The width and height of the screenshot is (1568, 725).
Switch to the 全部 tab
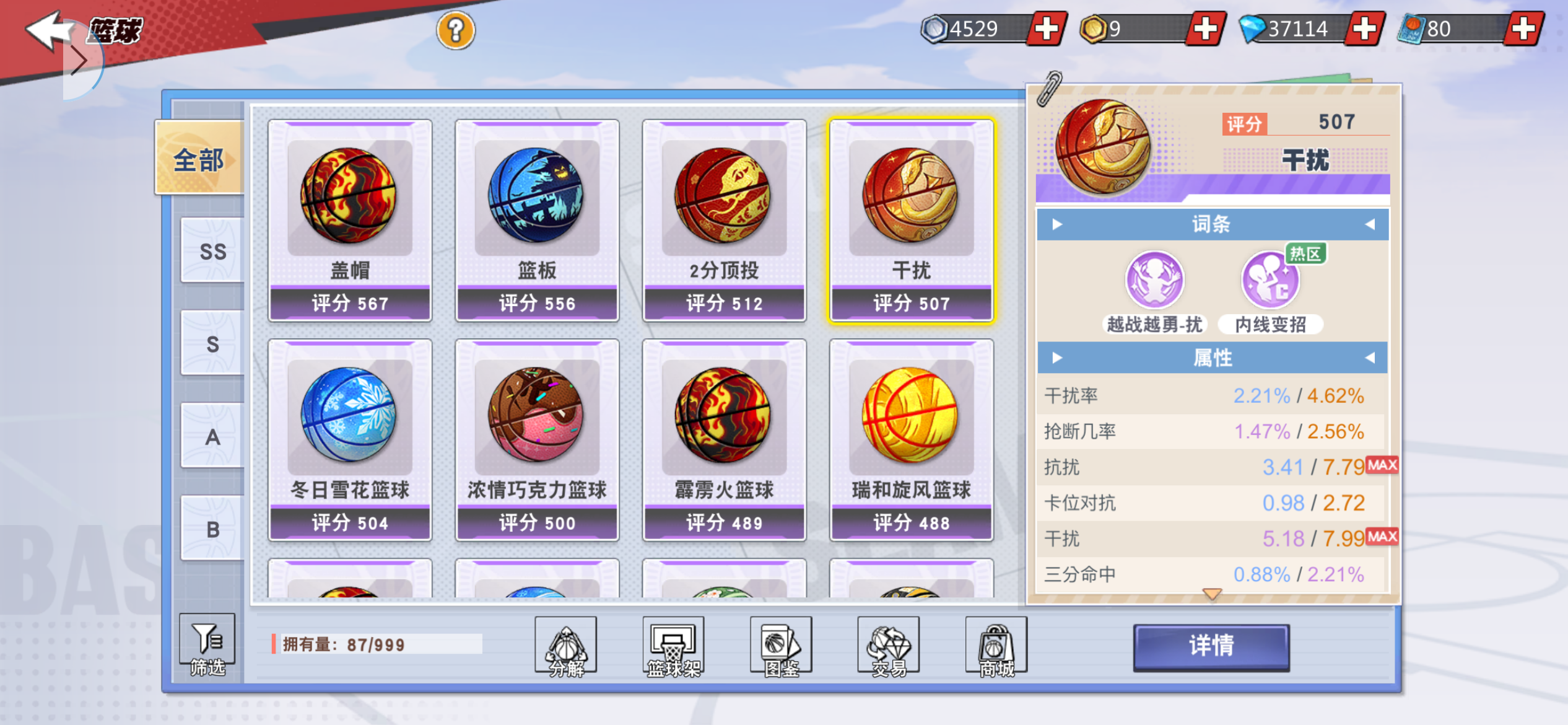click(x=199, y=159)
